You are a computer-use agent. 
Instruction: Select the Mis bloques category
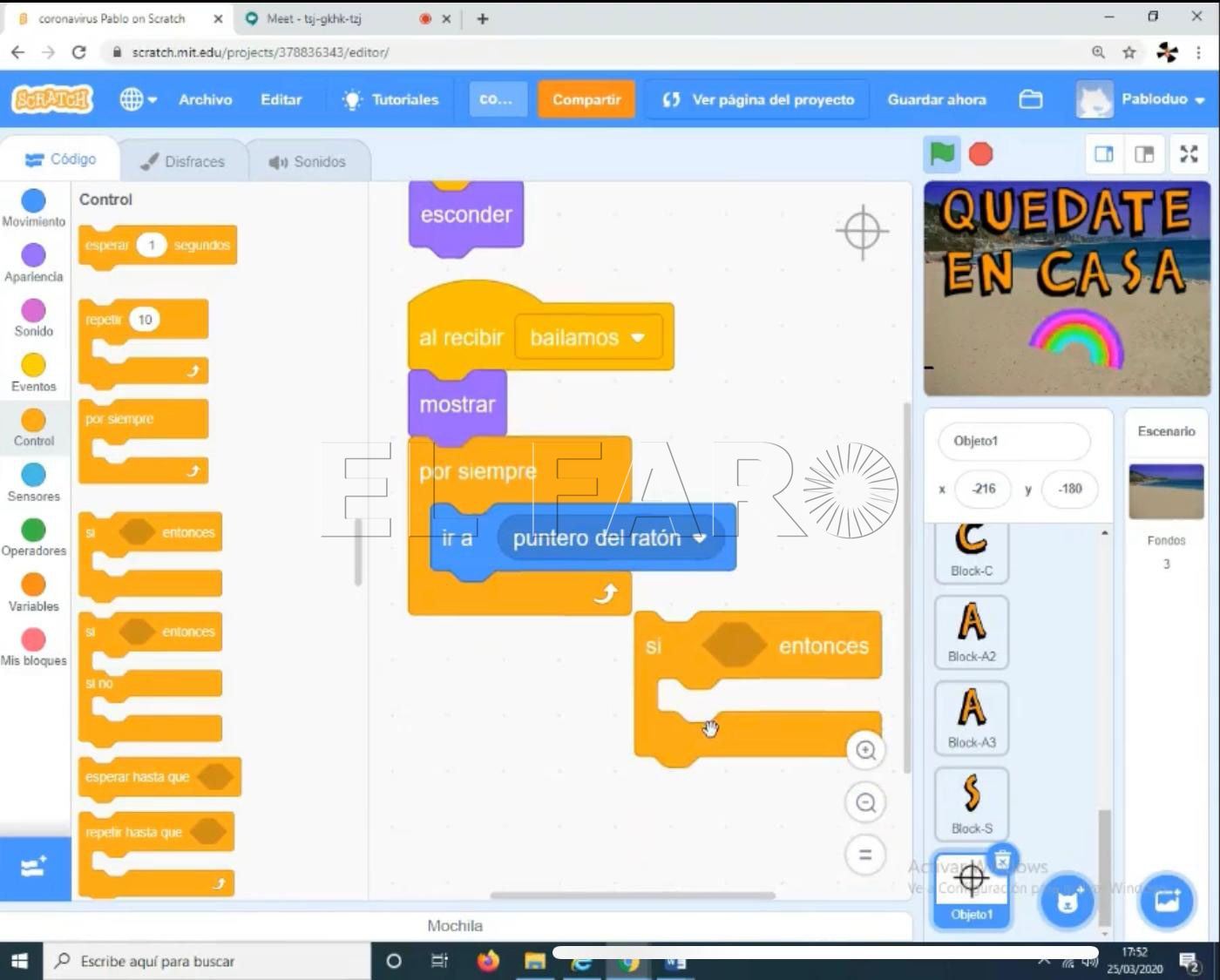pyautogui.click(x=33, y=647)
